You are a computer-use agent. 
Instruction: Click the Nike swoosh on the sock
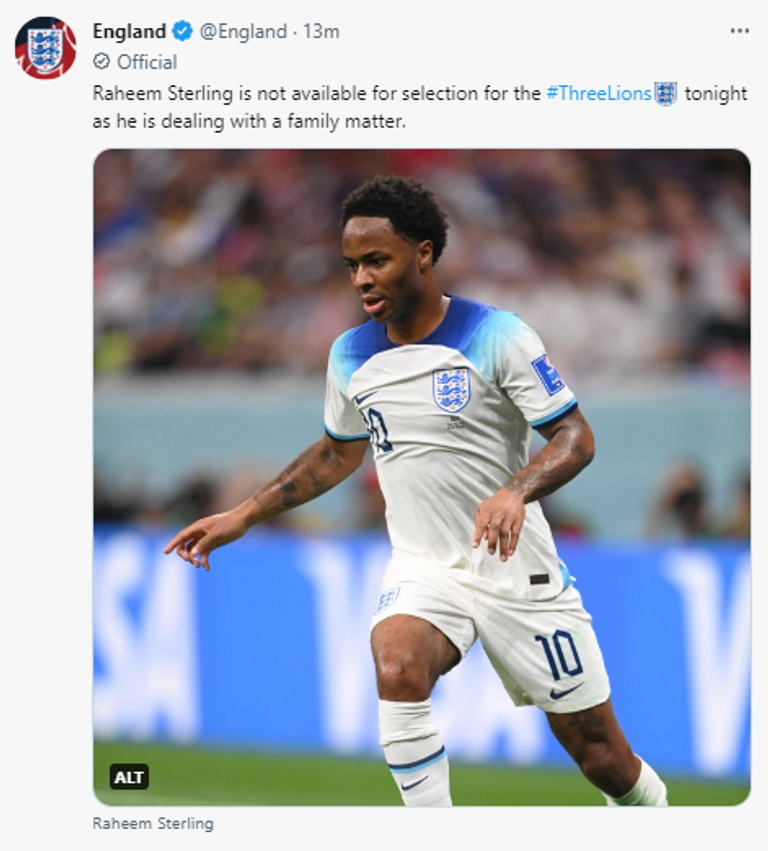pyautogui.click(x=415, y=783)
